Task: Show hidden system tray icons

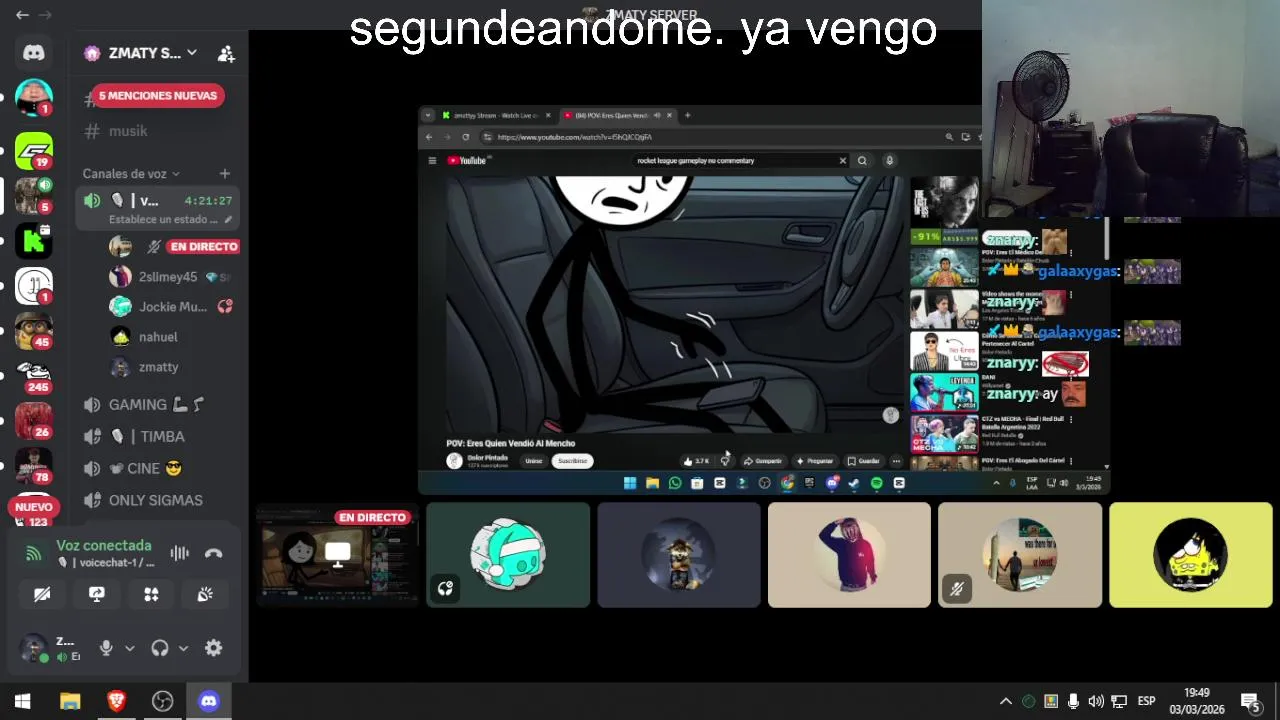Action: click(x=1006, y=702)
